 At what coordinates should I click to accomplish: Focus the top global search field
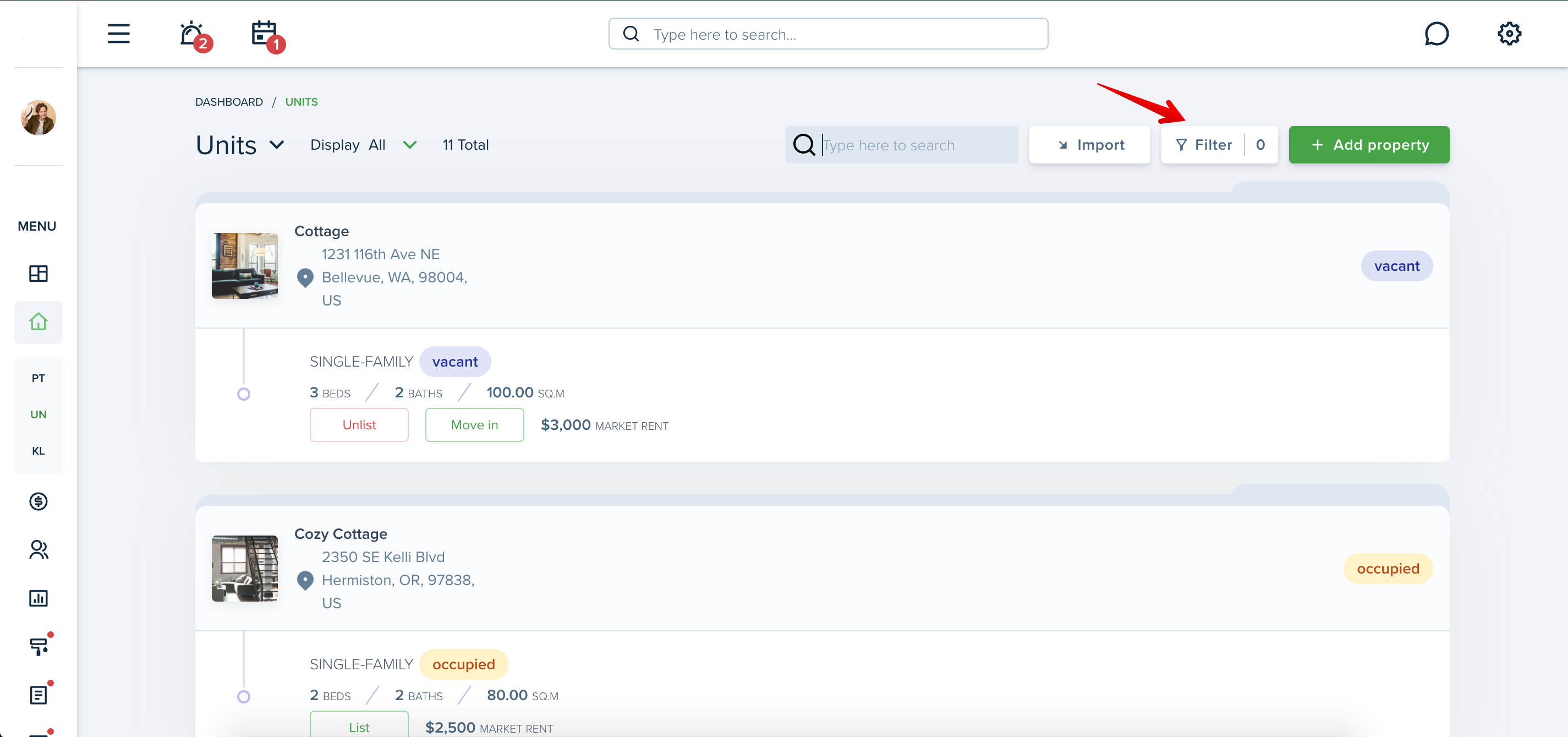[828, 34]
